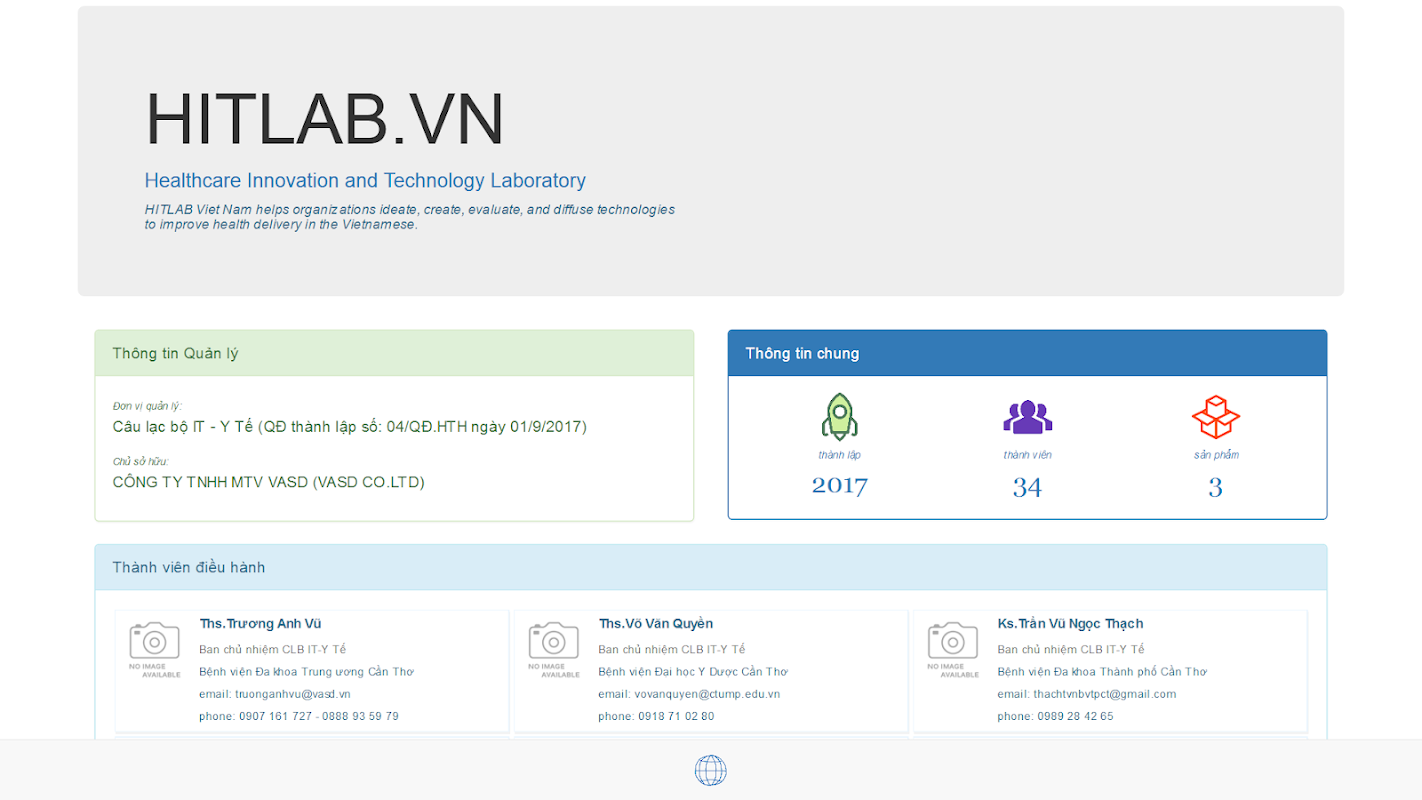
Task: Click the Đơn vị quản lý label
Action: pos(147,406)
